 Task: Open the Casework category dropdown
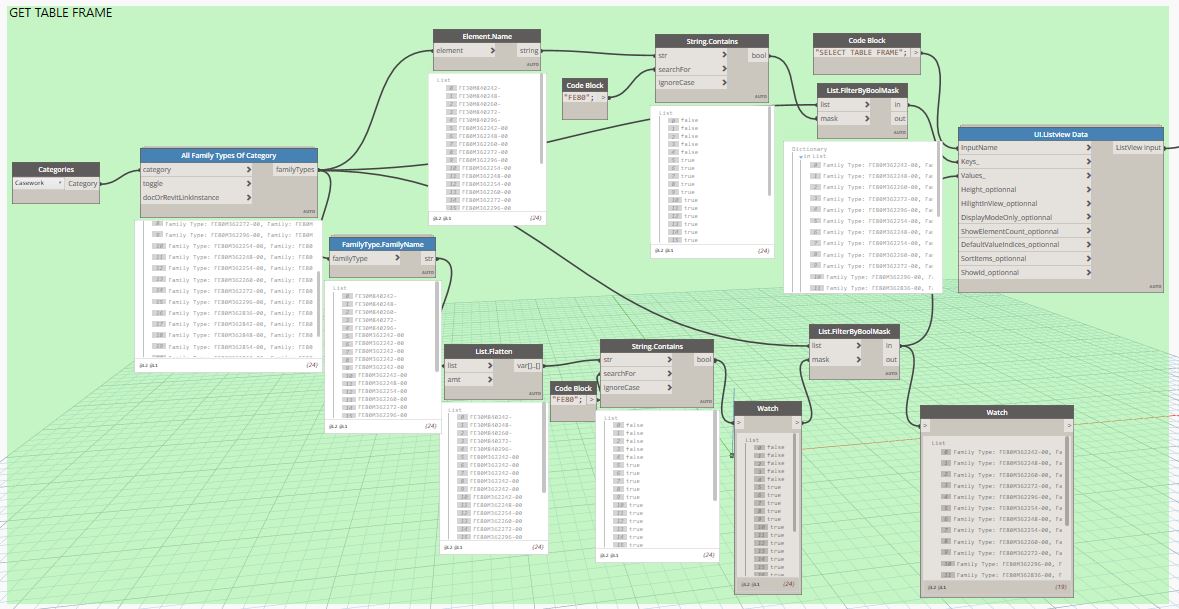[38, 183]
